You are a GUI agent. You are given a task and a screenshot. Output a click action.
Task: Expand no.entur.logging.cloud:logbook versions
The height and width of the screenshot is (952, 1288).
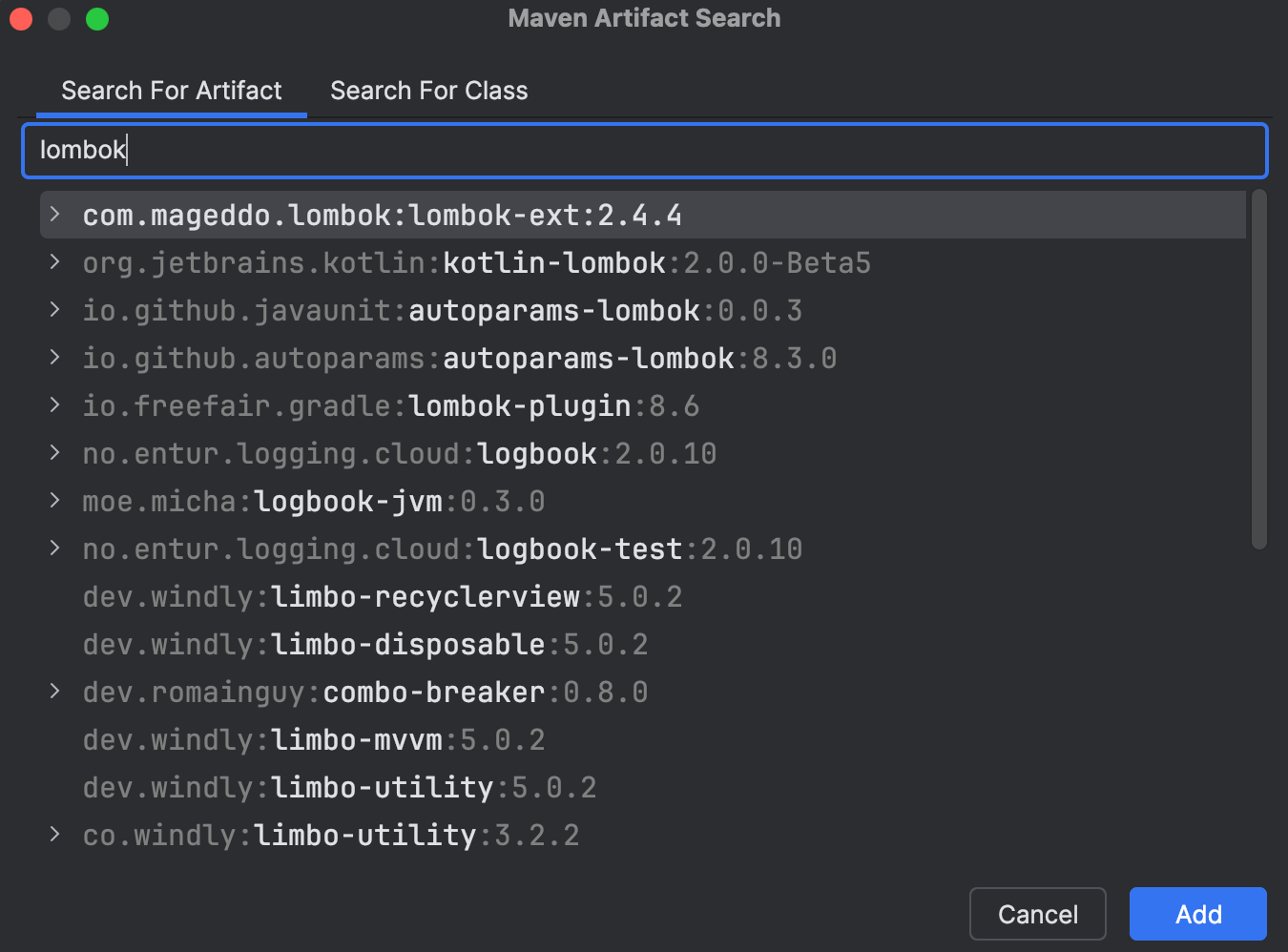tap(54, 453)
